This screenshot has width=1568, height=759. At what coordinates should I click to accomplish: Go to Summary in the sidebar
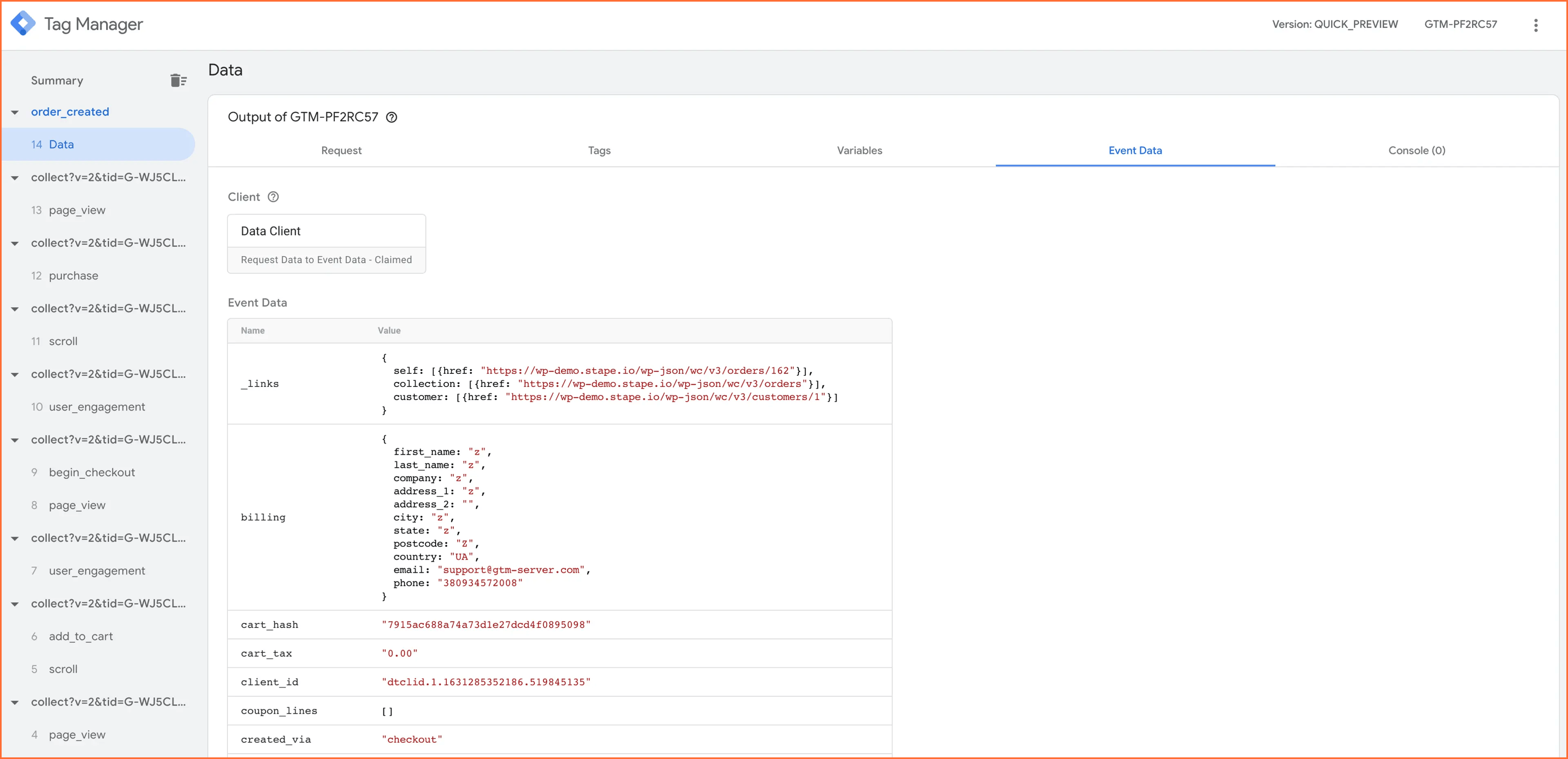coord(57,80)
